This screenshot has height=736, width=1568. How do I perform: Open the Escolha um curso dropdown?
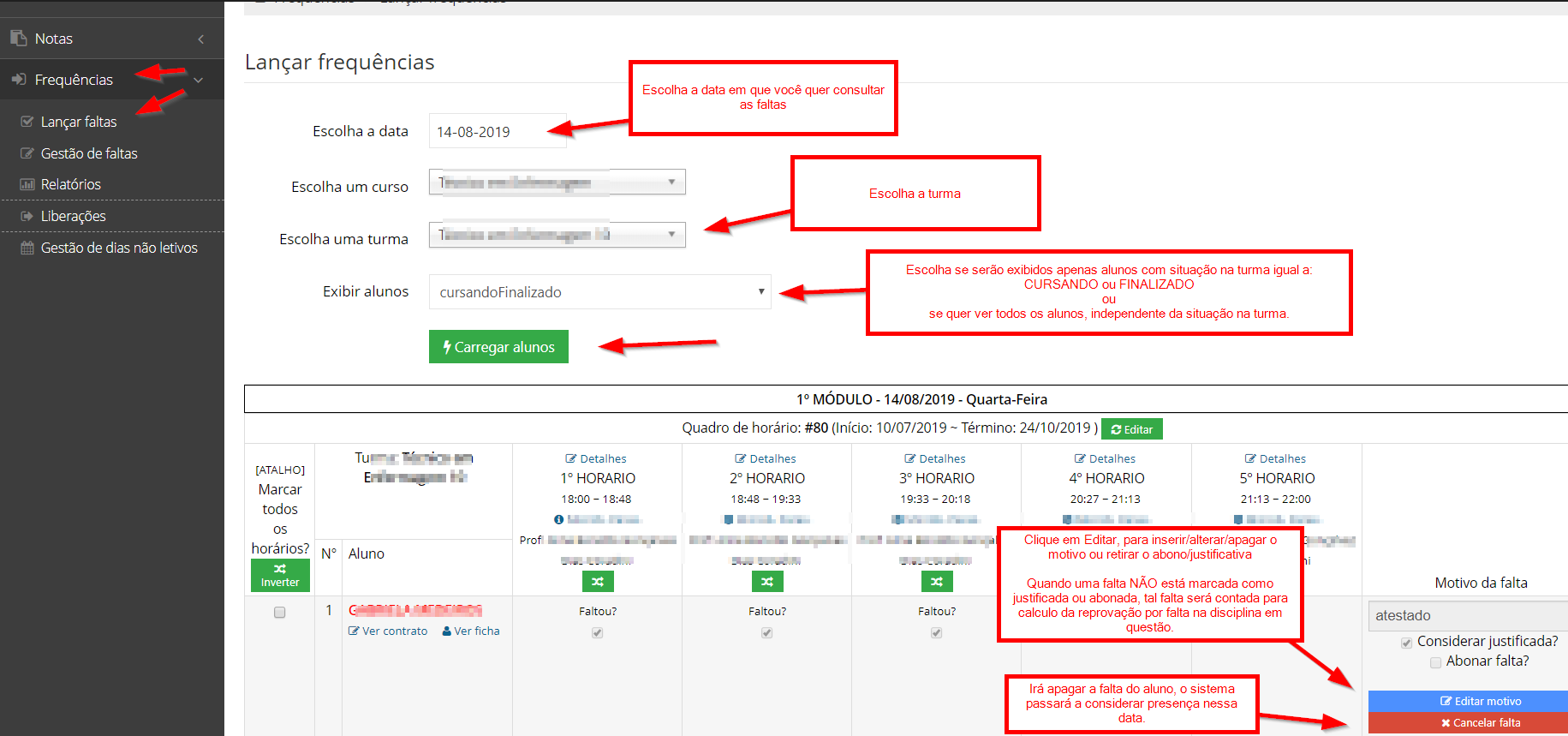point(557,183)
